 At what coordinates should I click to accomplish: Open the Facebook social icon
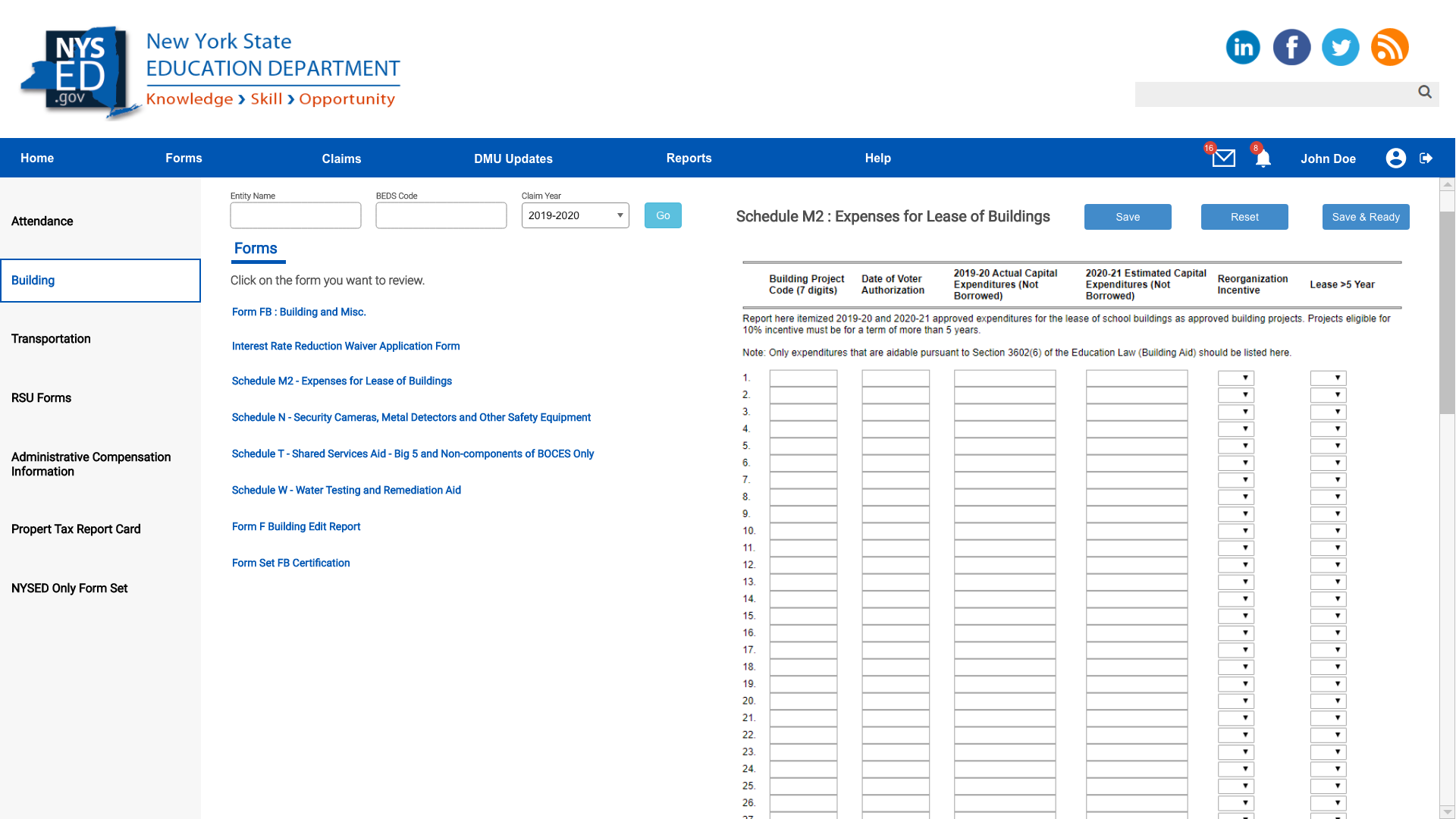(1291, 47)
